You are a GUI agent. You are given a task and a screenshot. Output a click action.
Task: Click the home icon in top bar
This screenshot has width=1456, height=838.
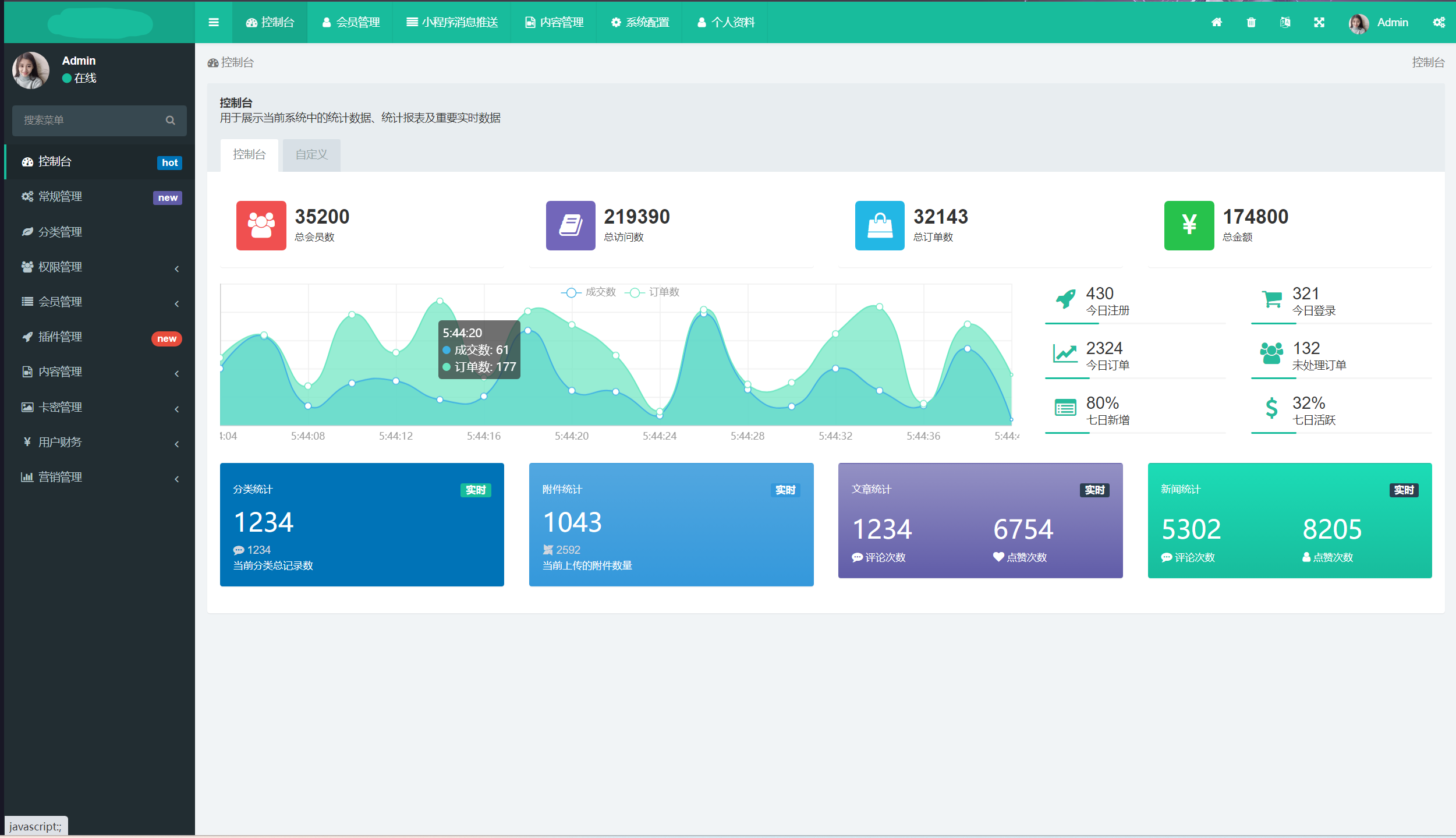pyautogui.click(x=1217, y=22)
